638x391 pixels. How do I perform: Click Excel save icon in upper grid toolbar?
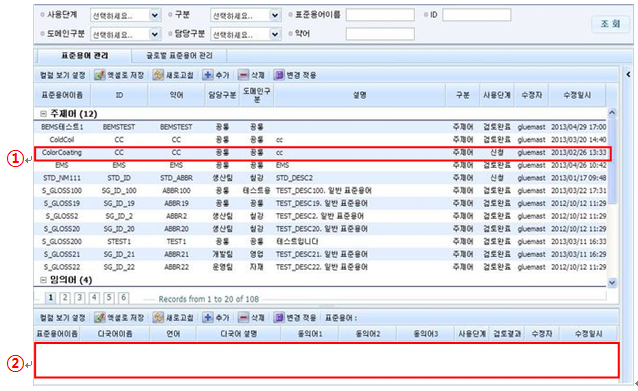coord(100,75)
